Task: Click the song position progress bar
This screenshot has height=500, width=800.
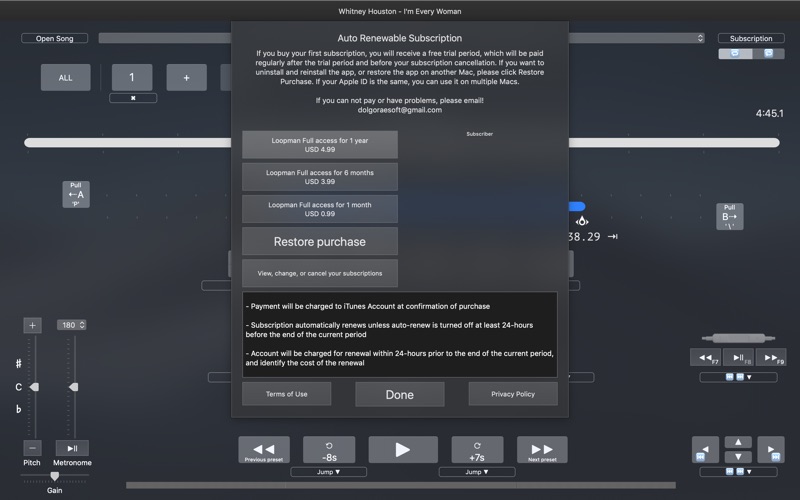Action: (402, 143)
